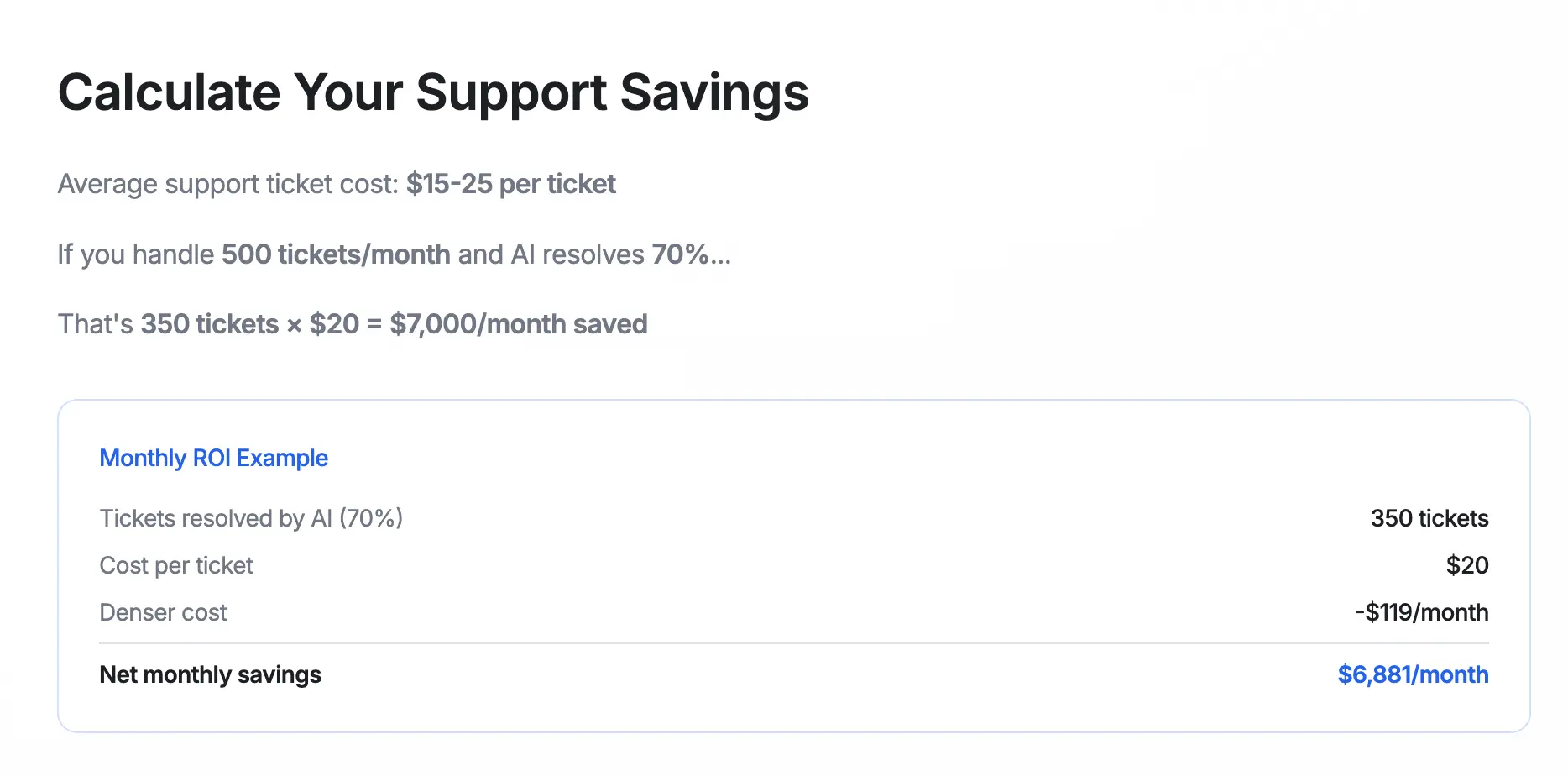Click the divider line above Net monthly savings
The height and width of the screenshot is (776, 1568).
point(793,643)
